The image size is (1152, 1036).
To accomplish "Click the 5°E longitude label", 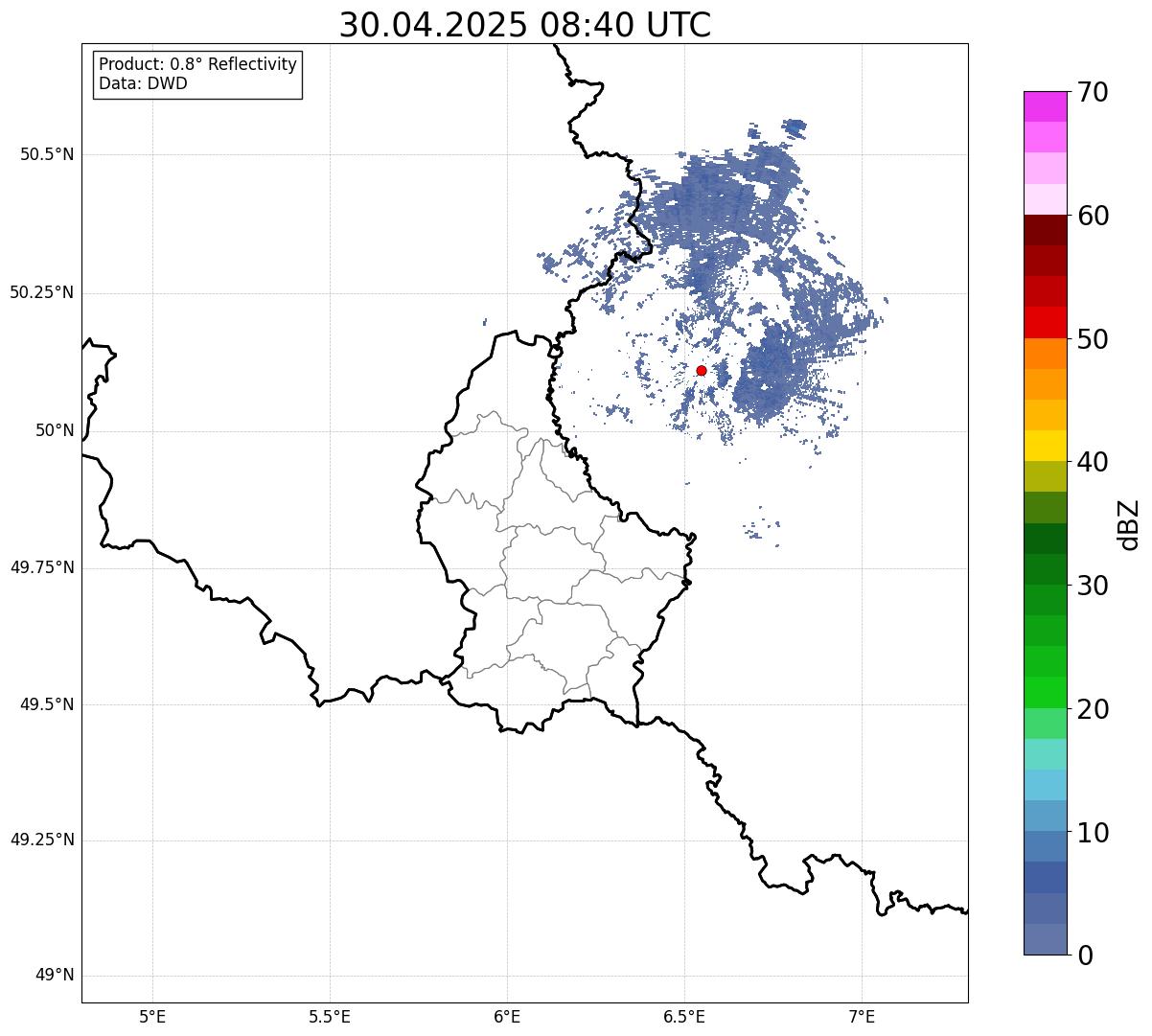I will click(x=152, y=1016).
